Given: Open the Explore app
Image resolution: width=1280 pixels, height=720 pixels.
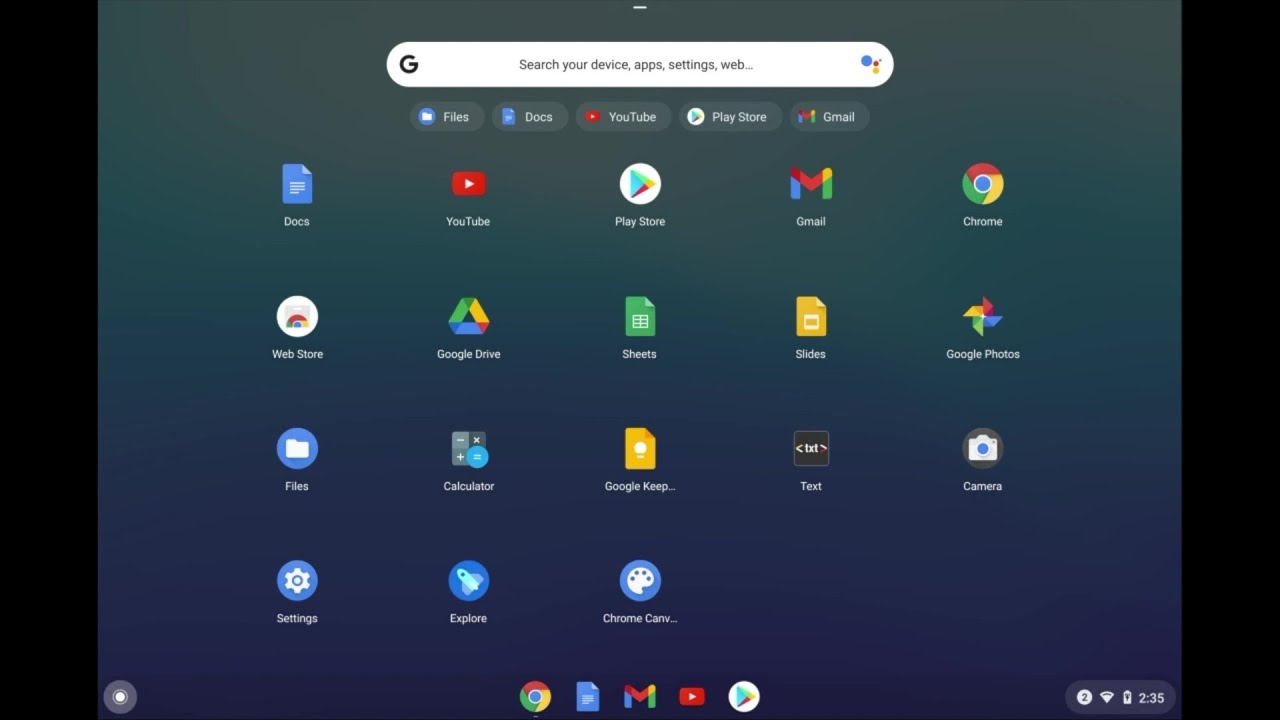Looking at the screenshot, I should [468, 581].
